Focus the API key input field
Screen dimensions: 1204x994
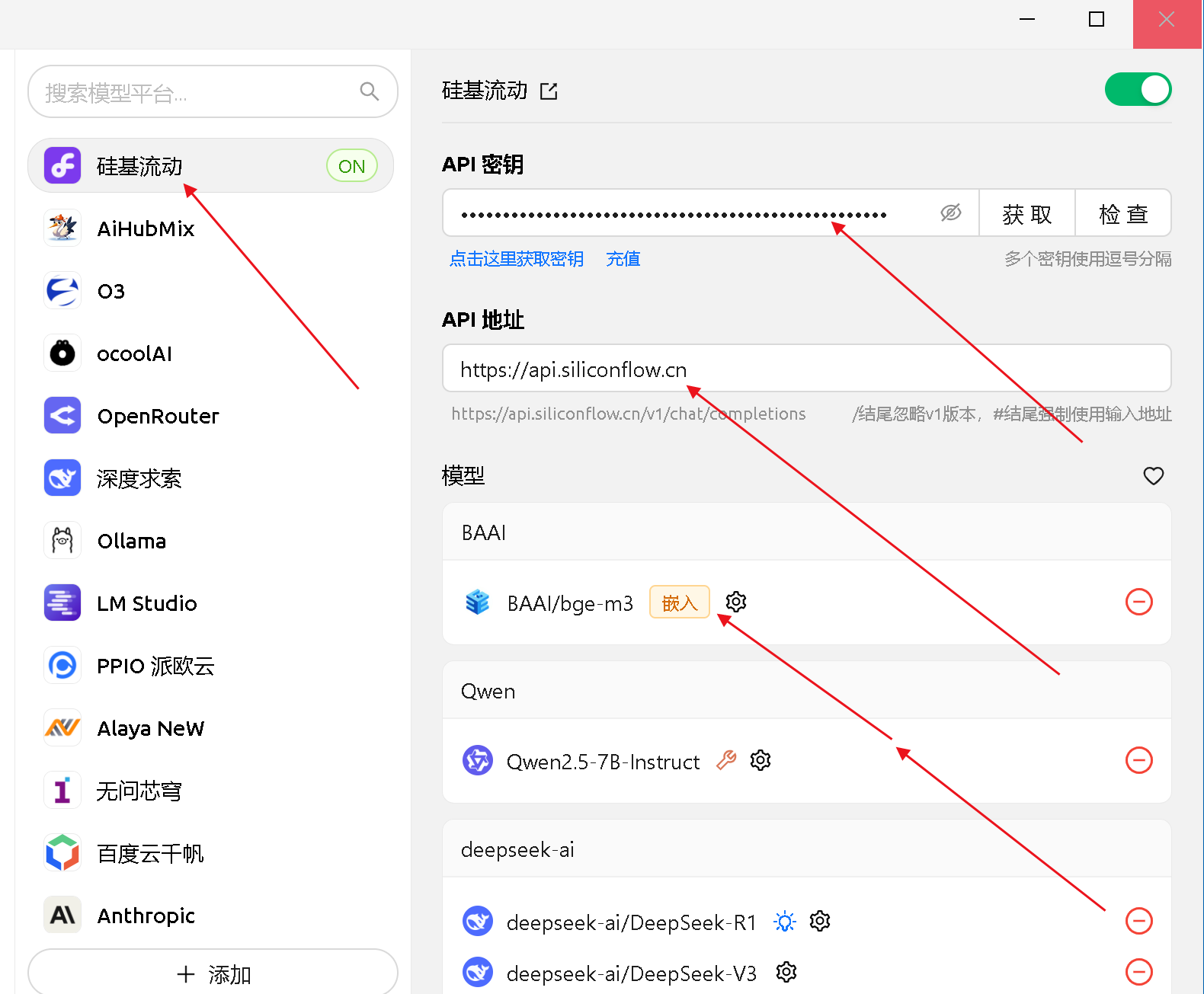click(x=710, y=213)
